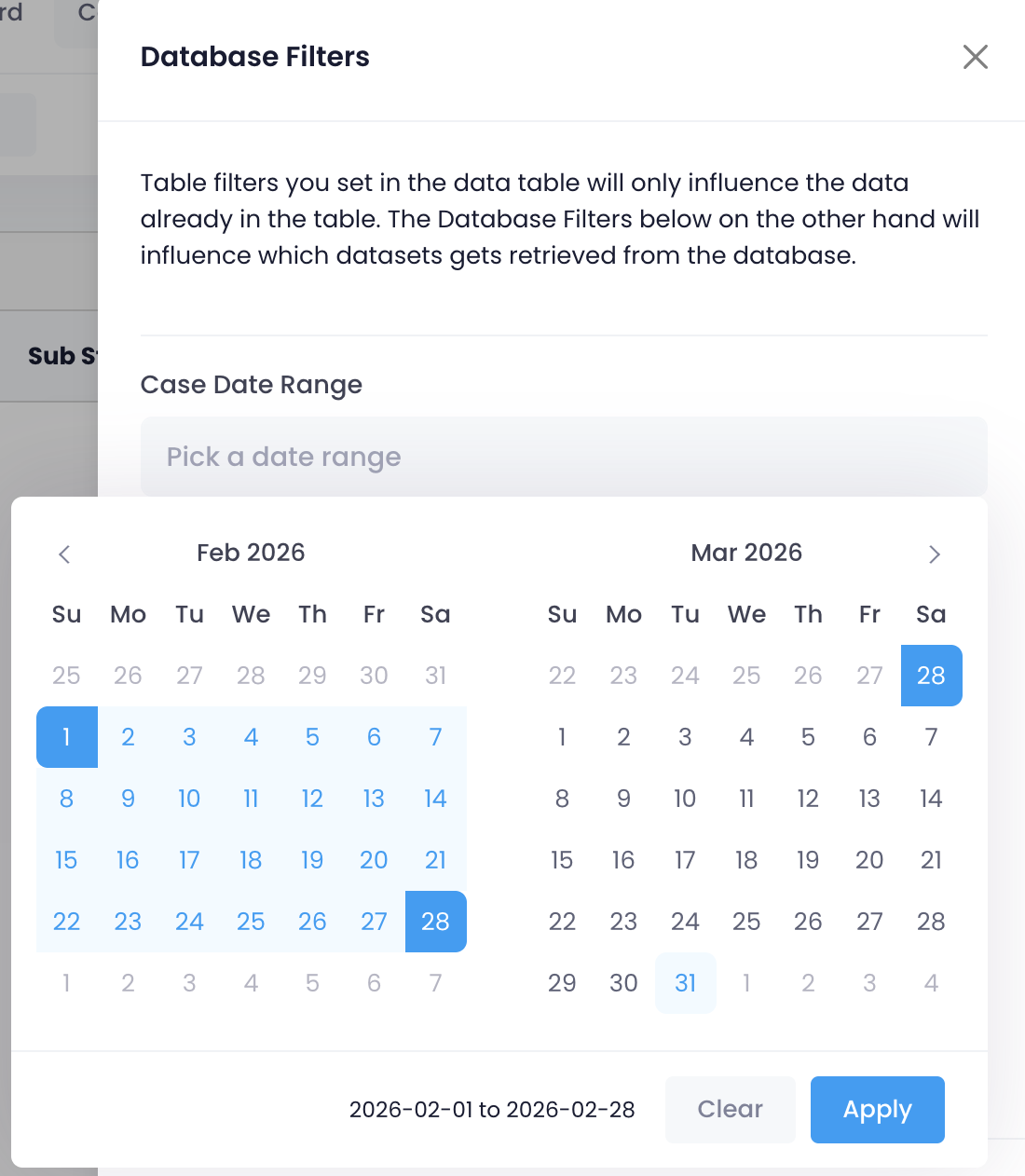Open the Case Date Range input field
Screen dimensions: 1025x1176
(x=564, y=457)
